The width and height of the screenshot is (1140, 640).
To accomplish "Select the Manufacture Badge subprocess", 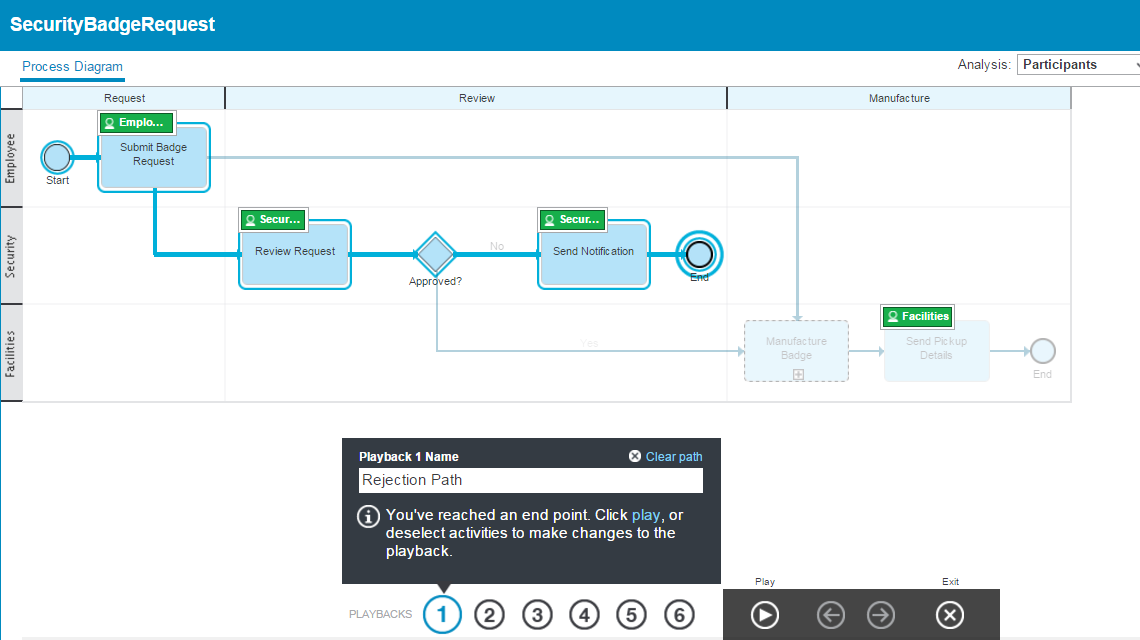I will (x=796, y=351).
